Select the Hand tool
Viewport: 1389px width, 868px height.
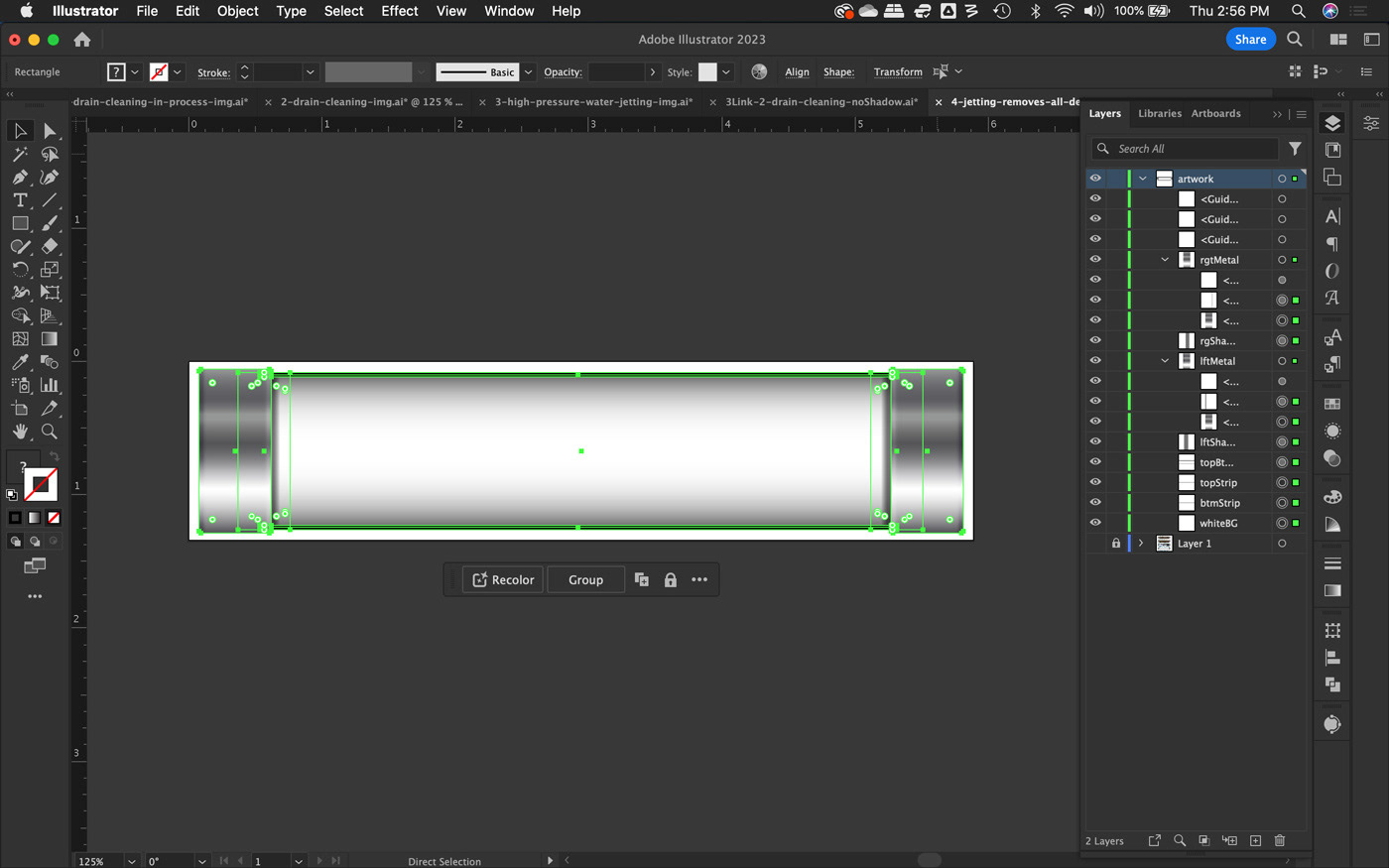pyautogui.click(x=20, y=432)
